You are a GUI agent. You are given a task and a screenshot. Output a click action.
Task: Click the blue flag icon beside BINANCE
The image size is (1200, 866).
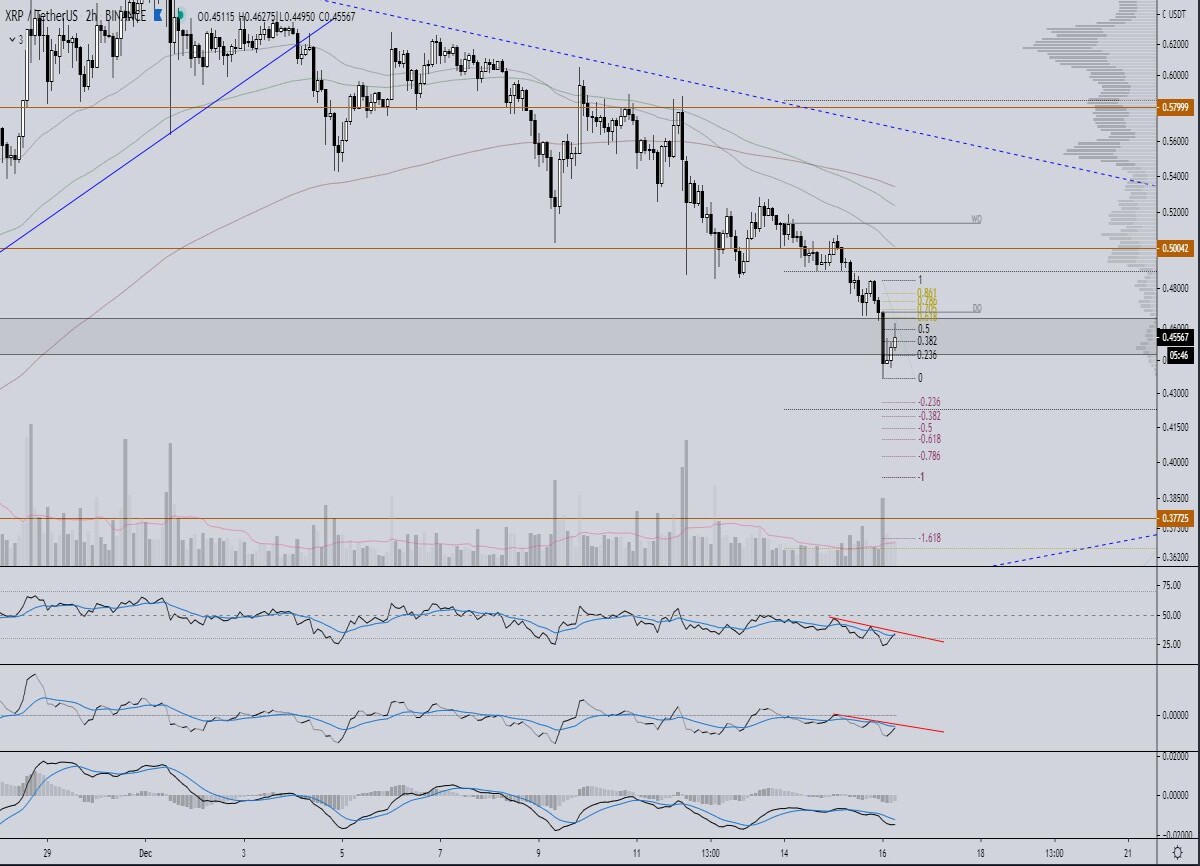(x=158, y=16)
